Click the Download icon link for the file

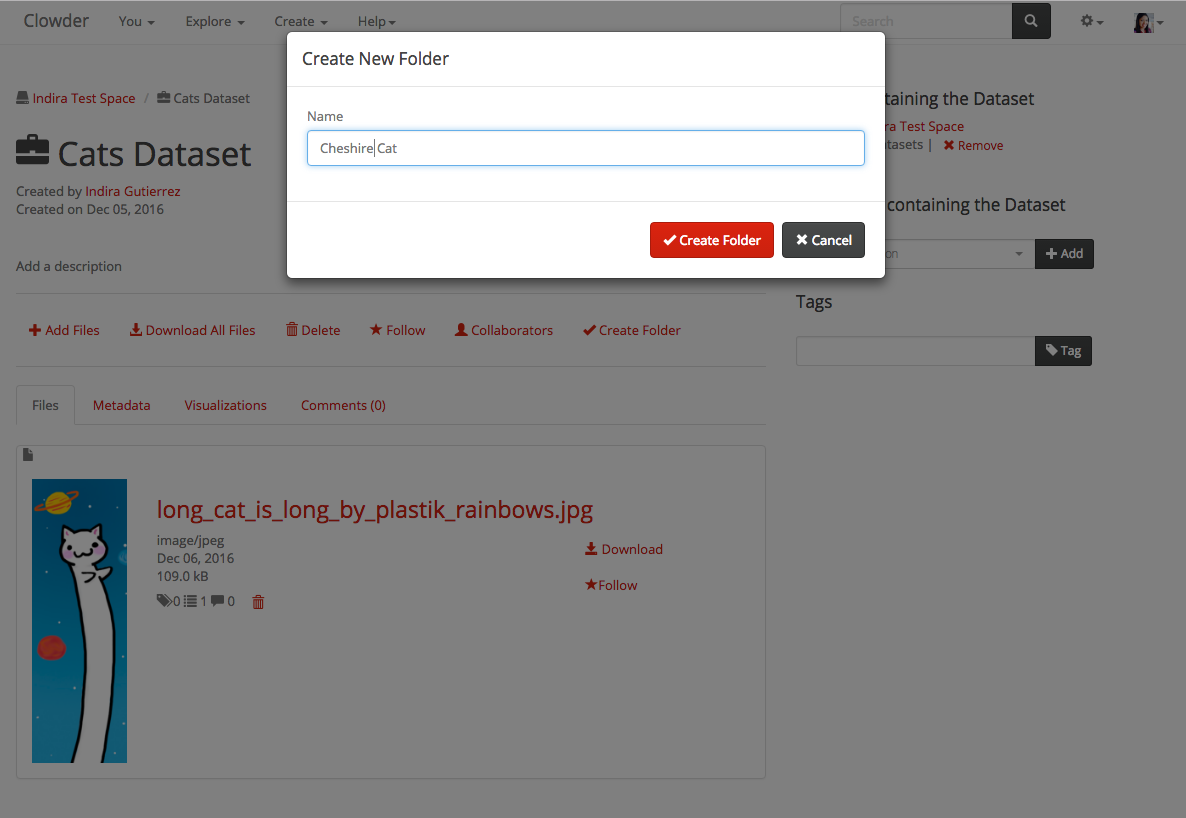click(x=624, y=549)
